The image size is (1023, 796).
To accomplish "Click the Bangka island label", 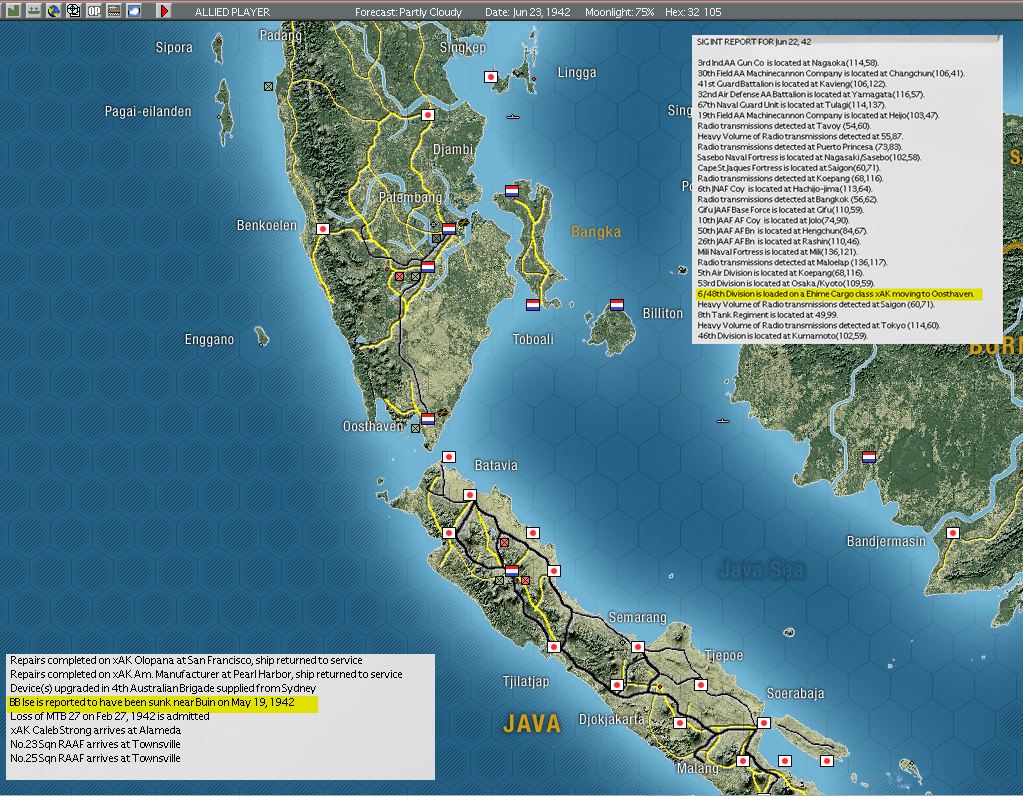I will (596, 232).
